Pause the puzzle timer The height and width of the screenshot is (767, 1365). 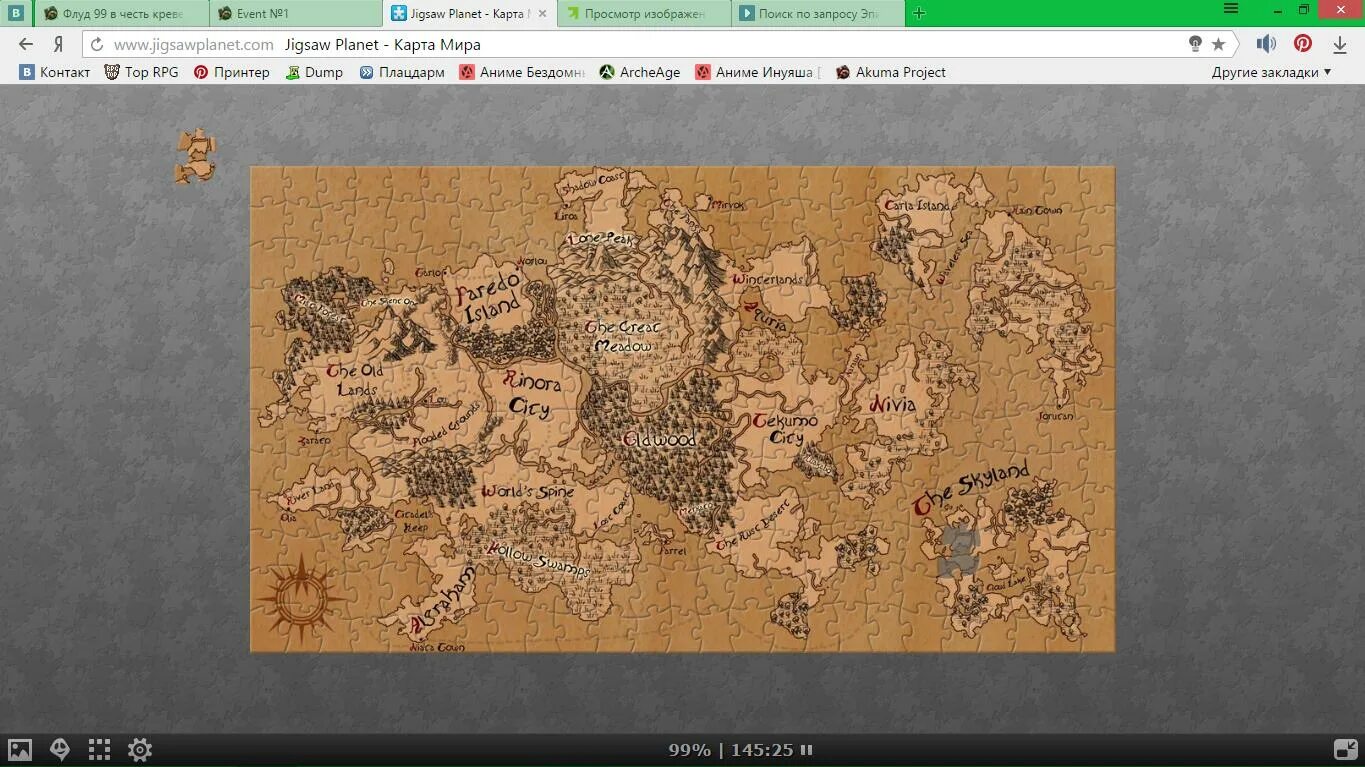[806, 750]
